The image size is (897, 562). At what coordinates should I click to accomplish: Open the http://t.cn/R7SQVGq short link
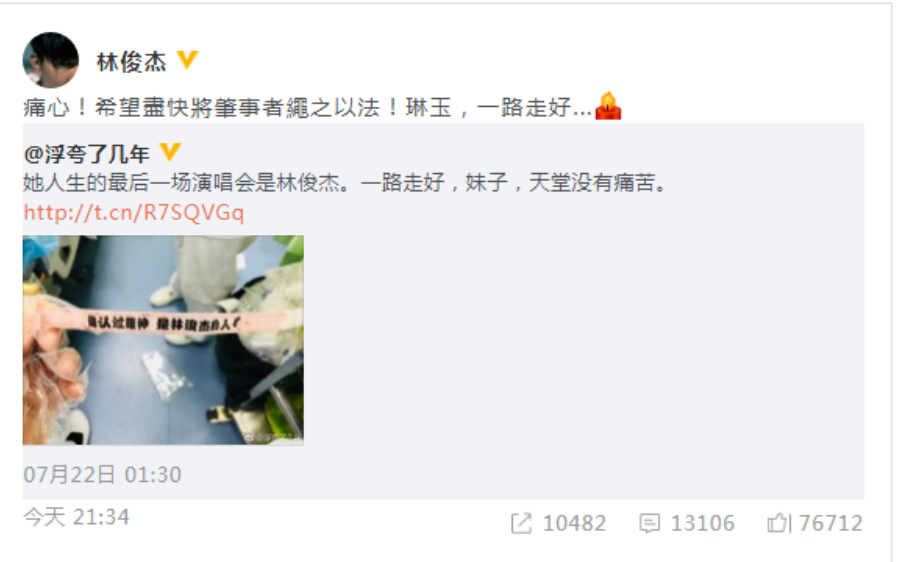pos(134,212)
